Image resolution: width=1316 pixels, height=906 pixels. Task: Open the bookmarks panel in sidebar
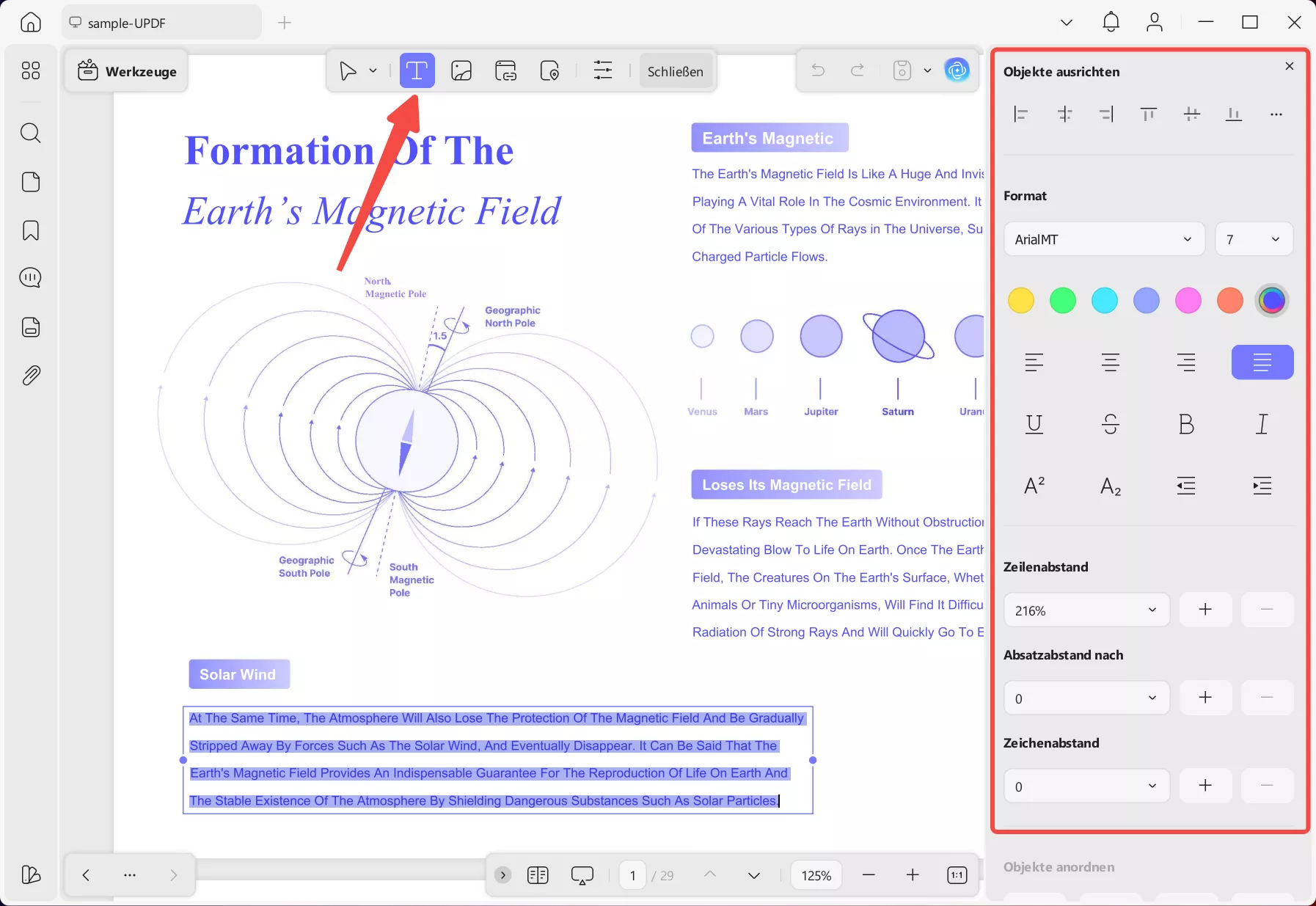[31, 230]
